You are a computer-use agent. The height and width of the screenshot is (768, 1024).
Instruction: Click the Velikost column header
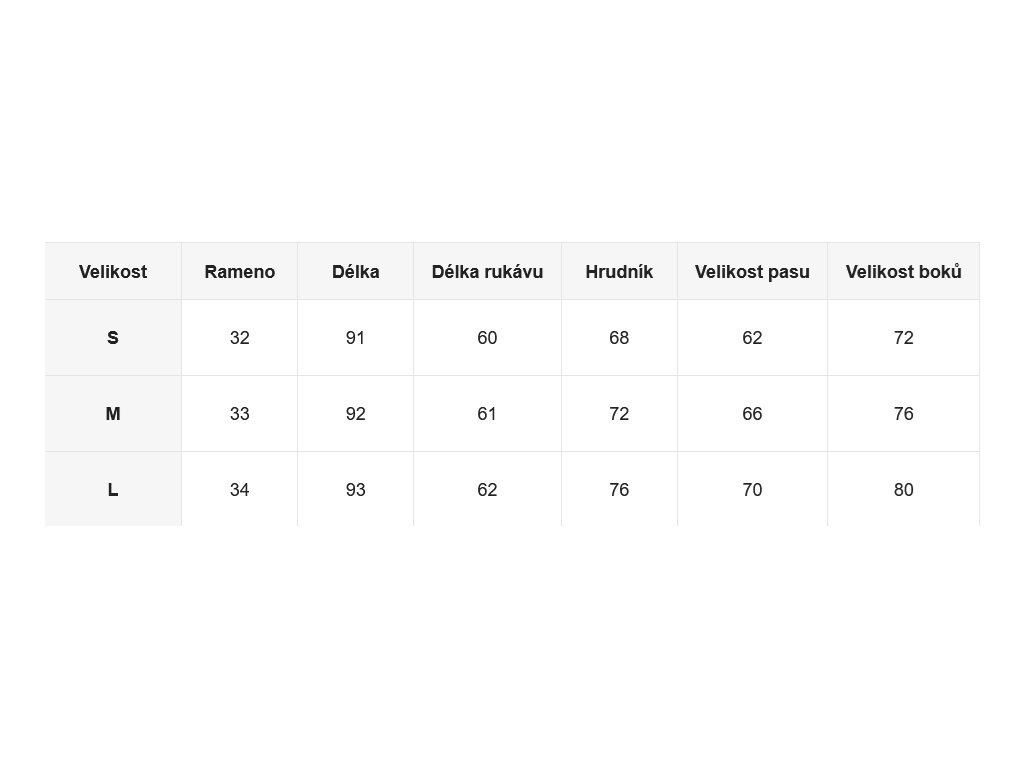[113, 272]
